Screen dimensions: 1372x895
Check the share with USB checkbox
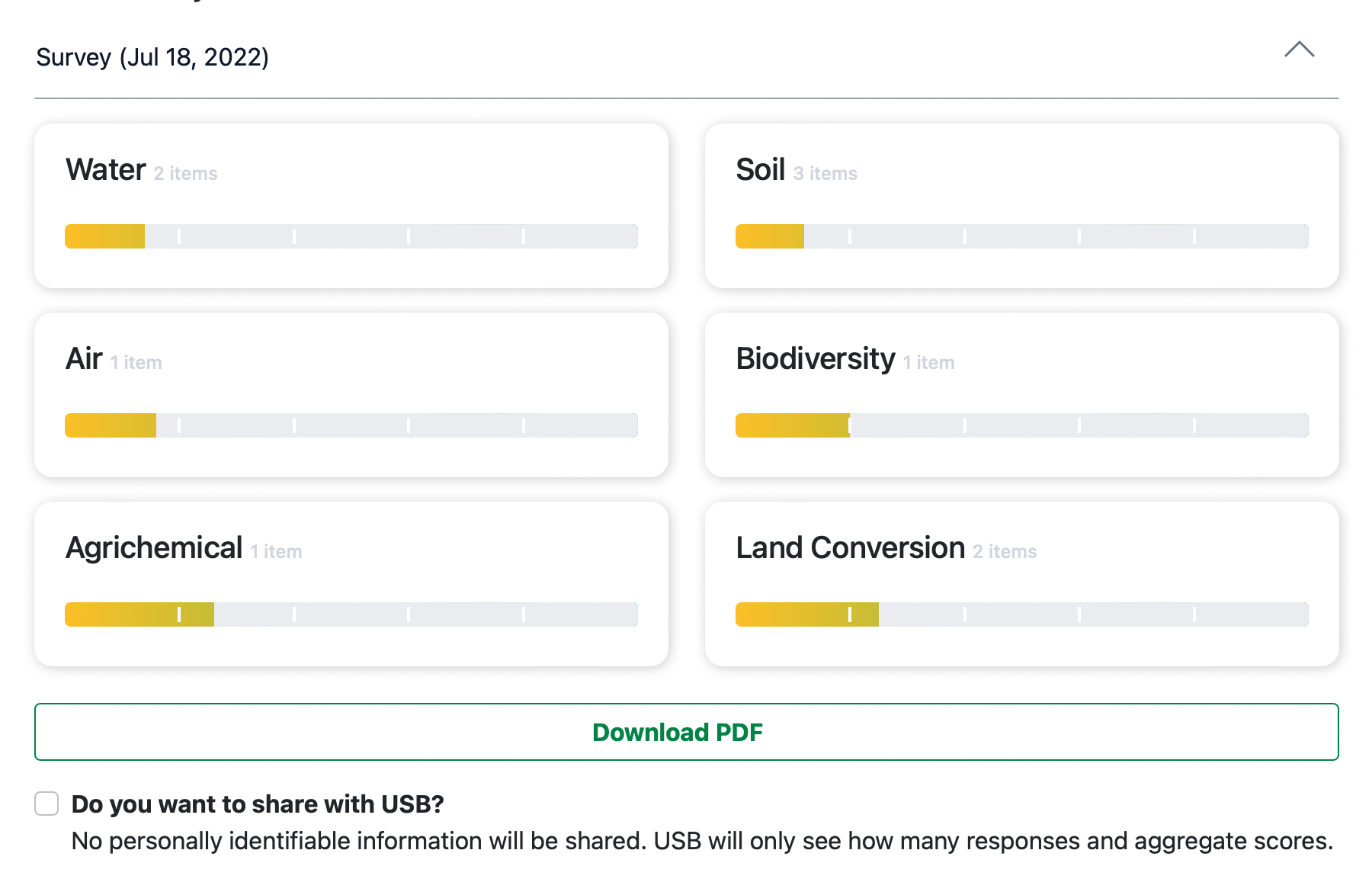point(46,804)
